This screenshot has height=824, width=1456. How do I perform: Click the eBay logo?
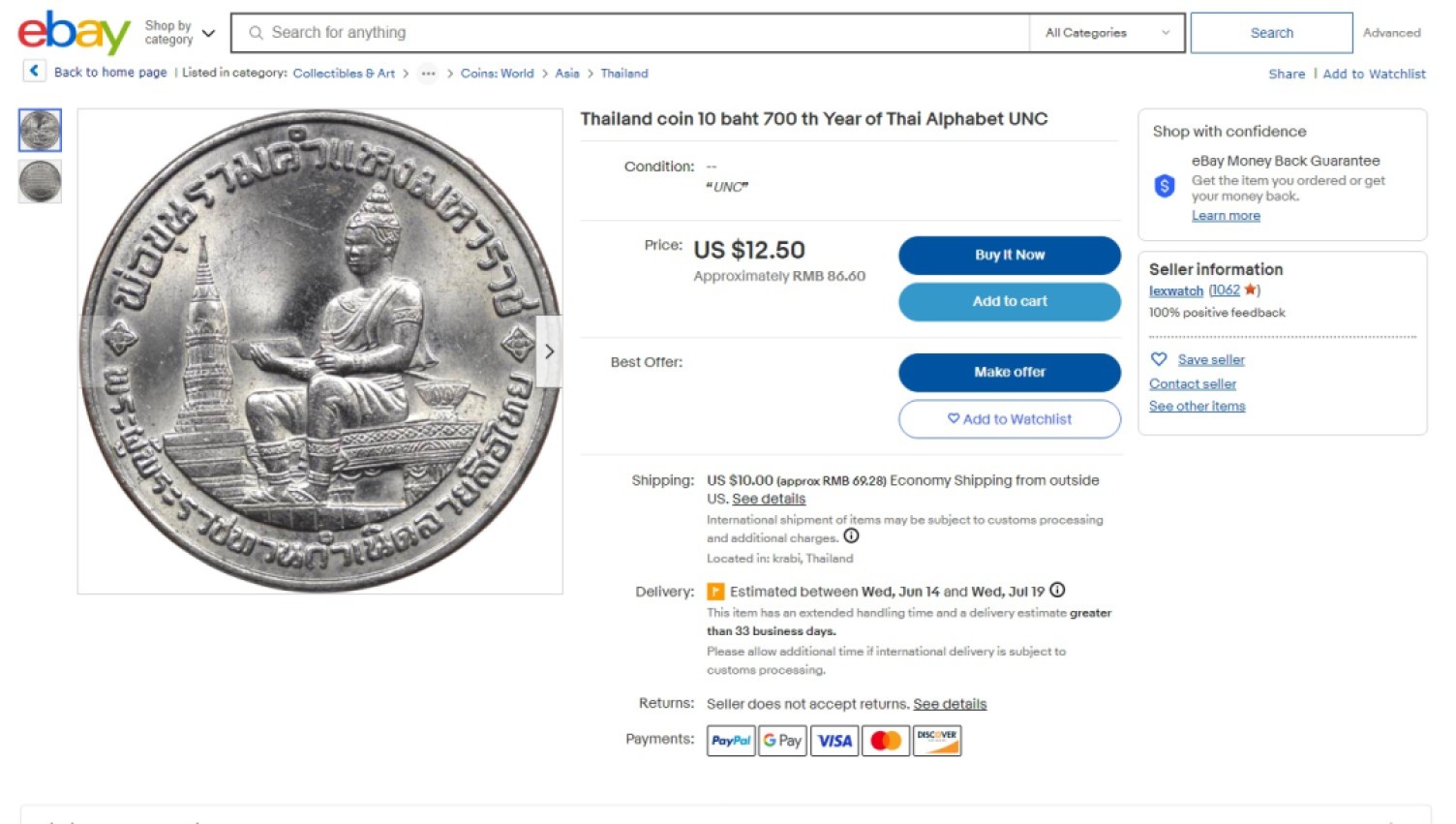(74, 32)
